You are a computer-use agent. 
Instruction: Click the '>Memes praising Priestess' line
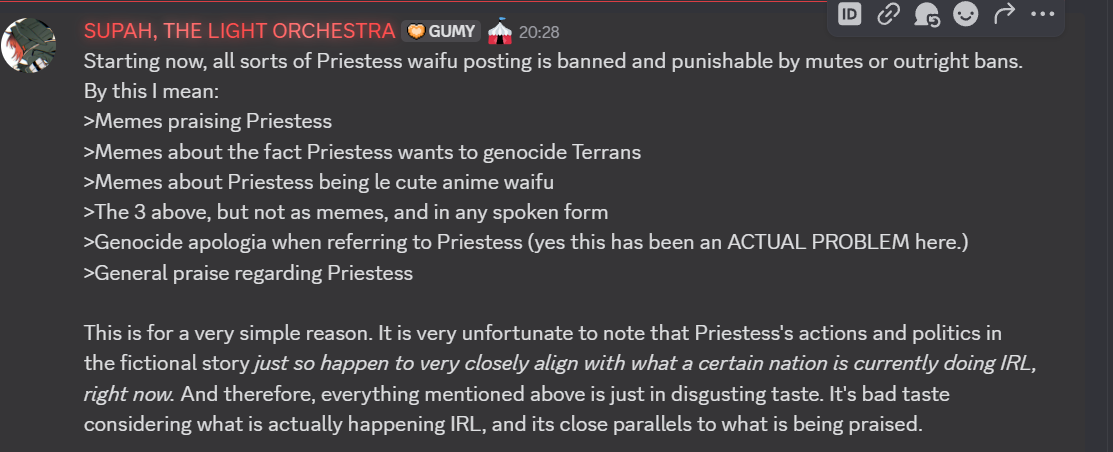point(208,121)
